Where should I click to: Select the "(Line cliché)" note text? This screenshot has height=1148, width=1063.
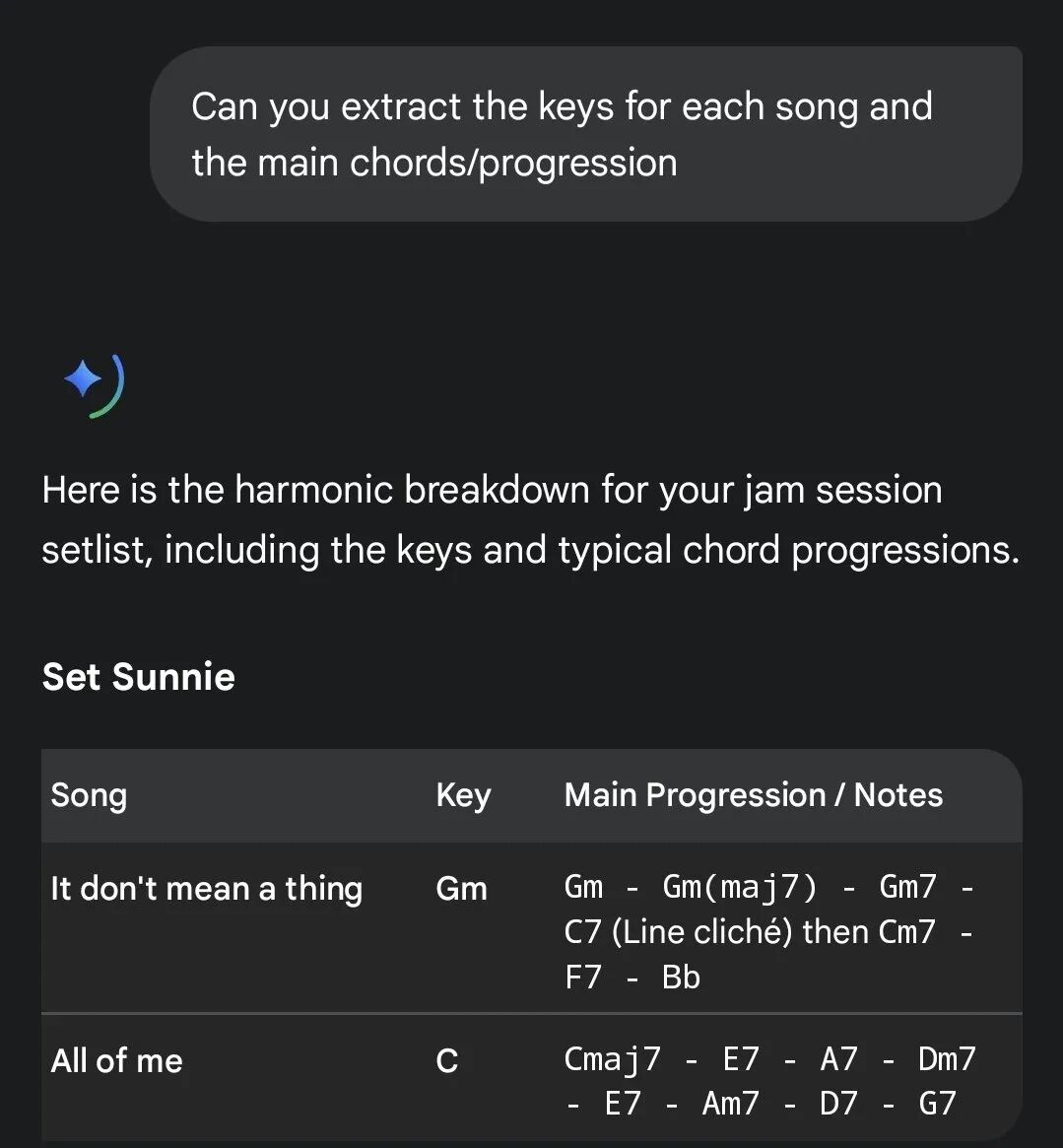pyautogui.click(x=701, y=932)
